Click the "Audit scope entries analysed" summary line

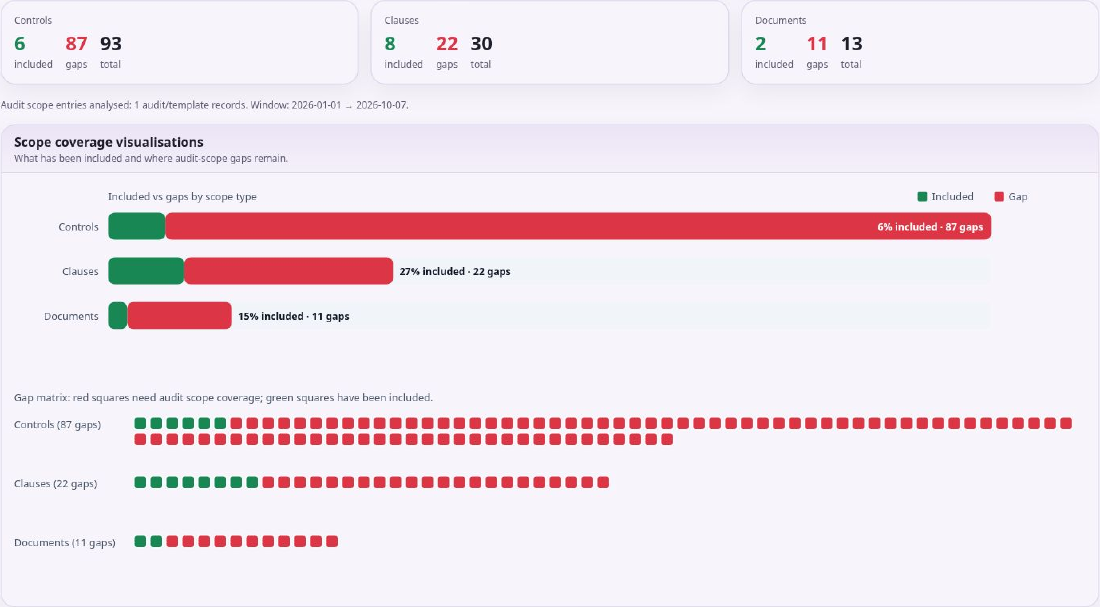click(204, 105)
